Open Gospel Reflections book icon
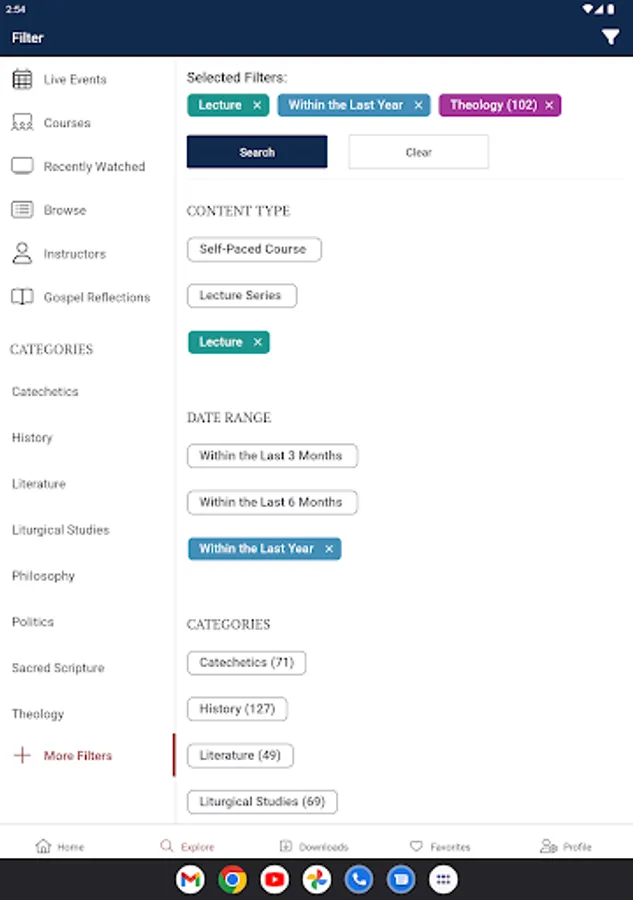The height and width of the screenshot is (900, 633). click(x=22, y=297)
